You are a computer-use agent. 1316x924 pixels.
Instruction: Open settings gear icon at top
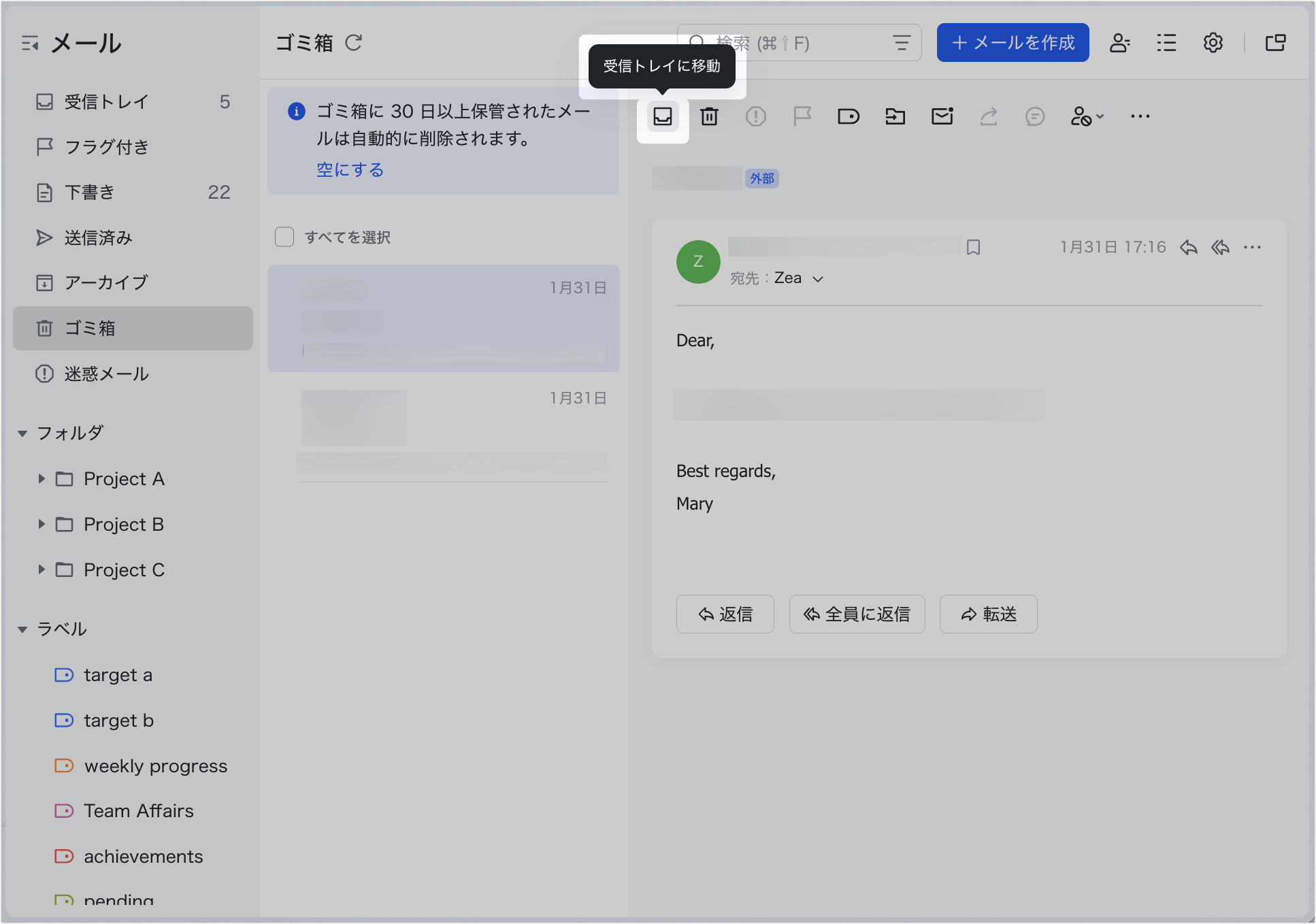pyautogui.click(x=1213, y=43)
